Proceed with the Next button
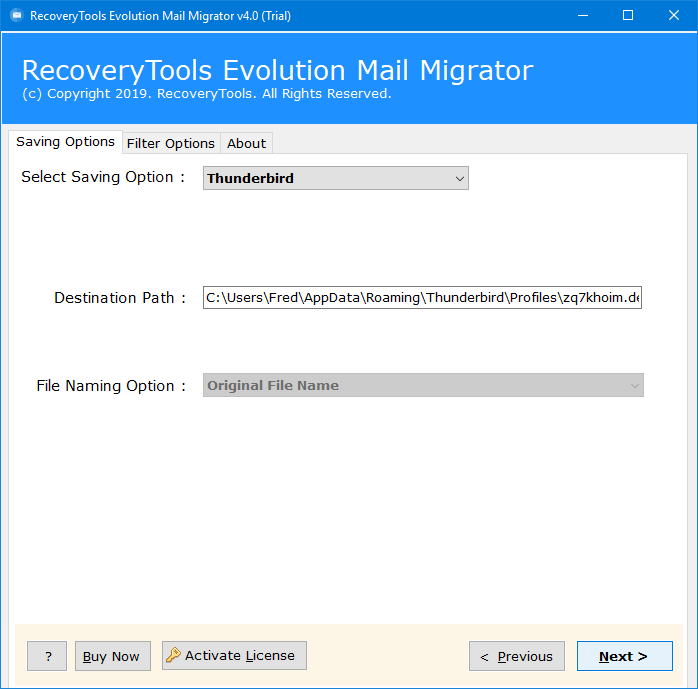The width and height of the screenshot is (698, 689). 625,656
